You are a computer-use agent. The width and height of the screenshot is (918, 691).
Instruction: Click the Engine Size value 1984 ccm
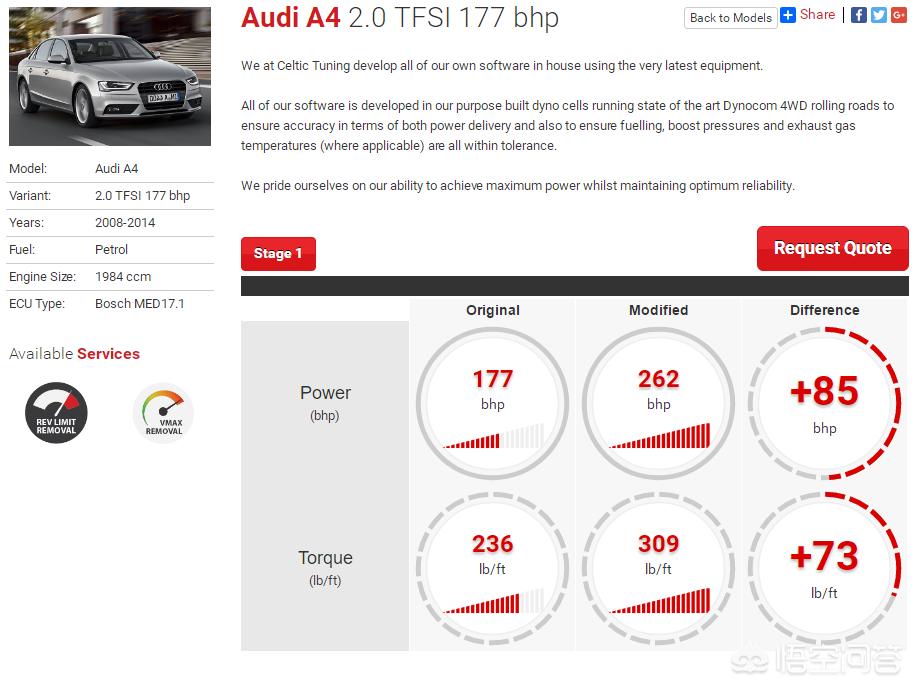[x=123, y=276]
